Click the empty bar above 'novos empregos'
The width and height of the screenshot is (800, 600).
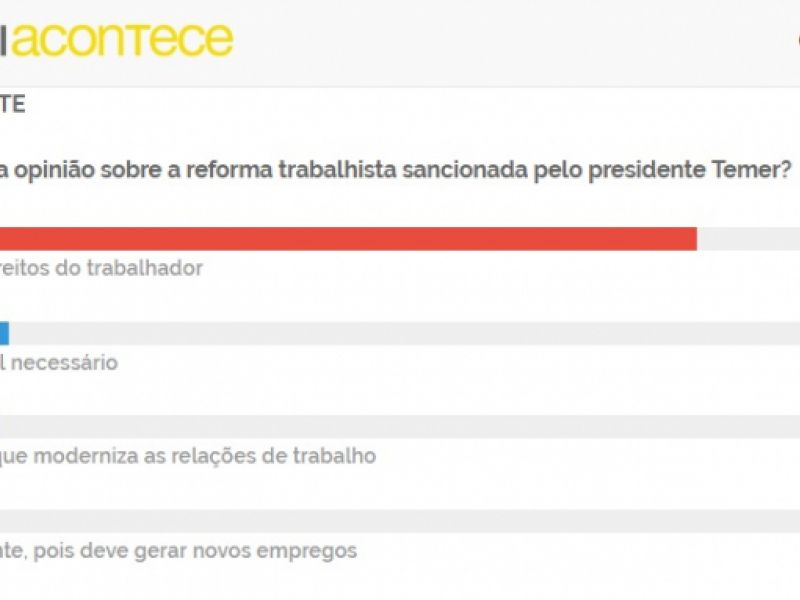pos(400,521)
